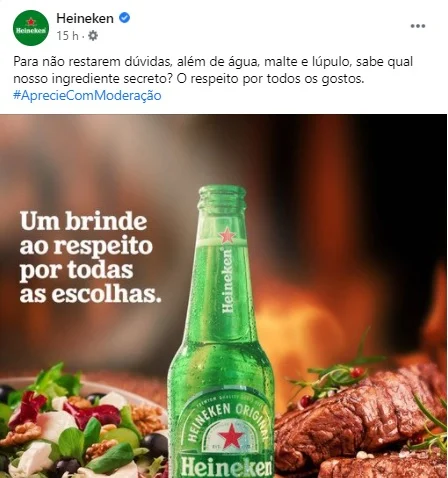Click the green bottle's mouth at top

[x=222, y=195]
